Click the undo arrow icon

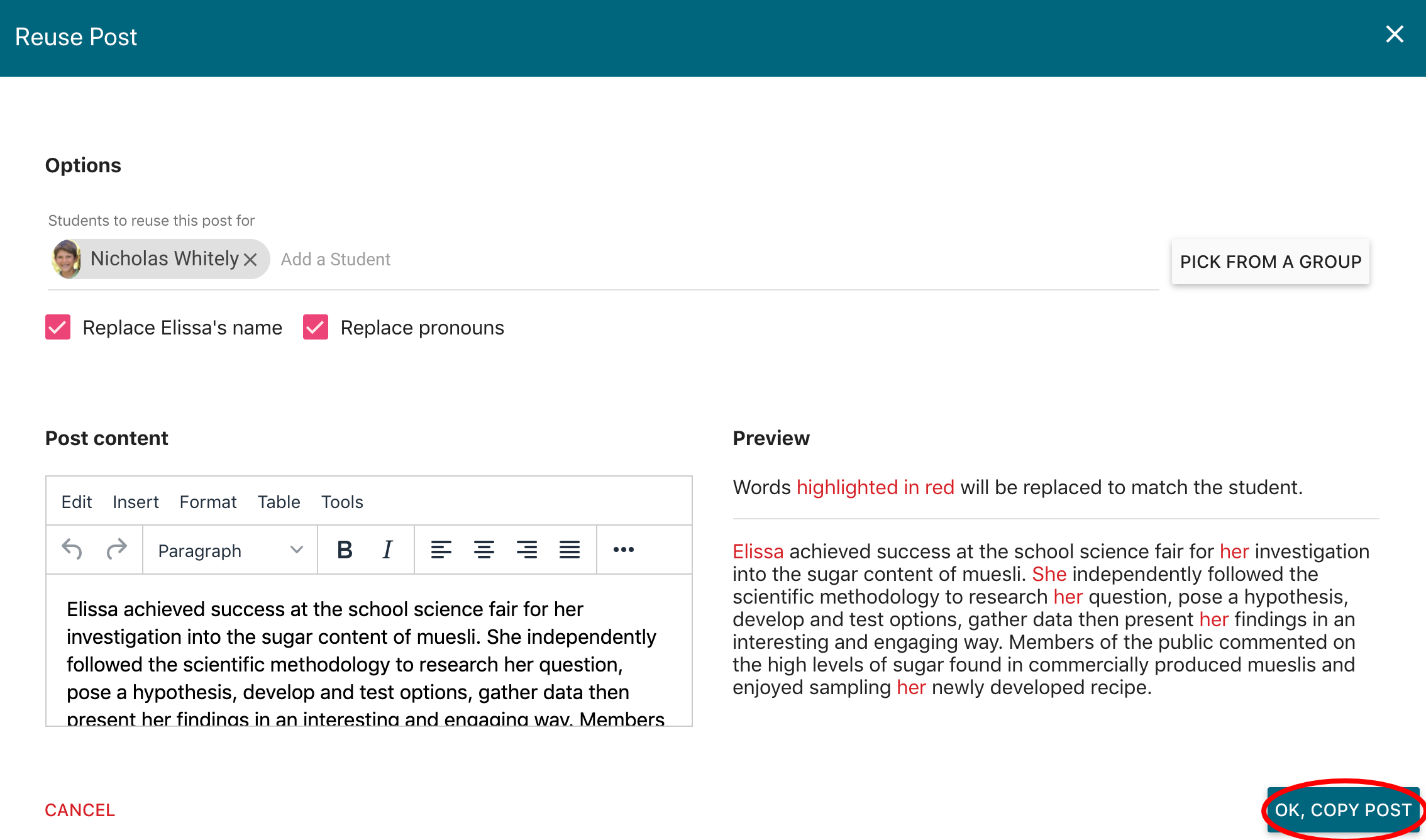click(x=72, y=550)
